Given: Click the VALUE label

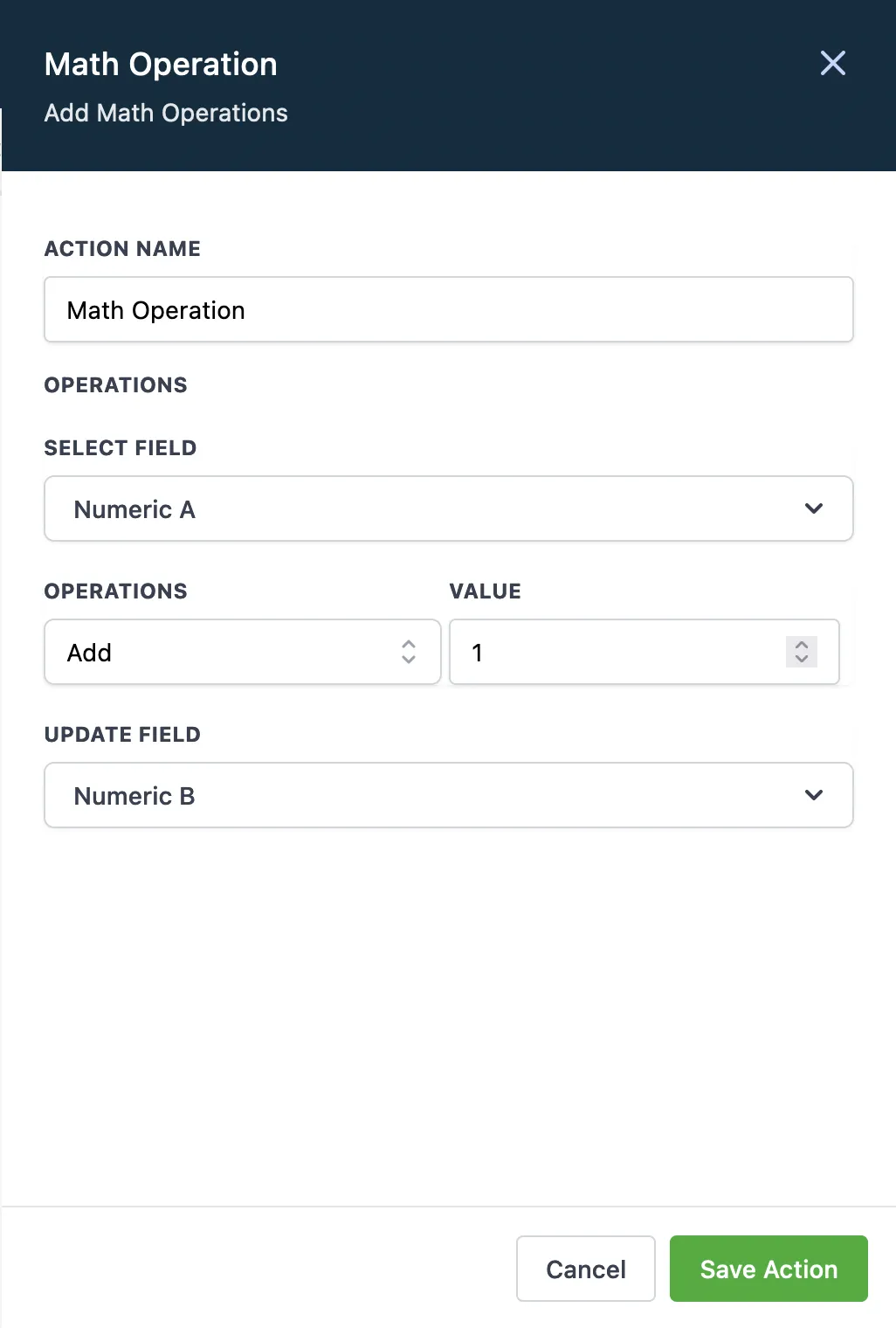Looking at the screenshot, I should 485,591.
